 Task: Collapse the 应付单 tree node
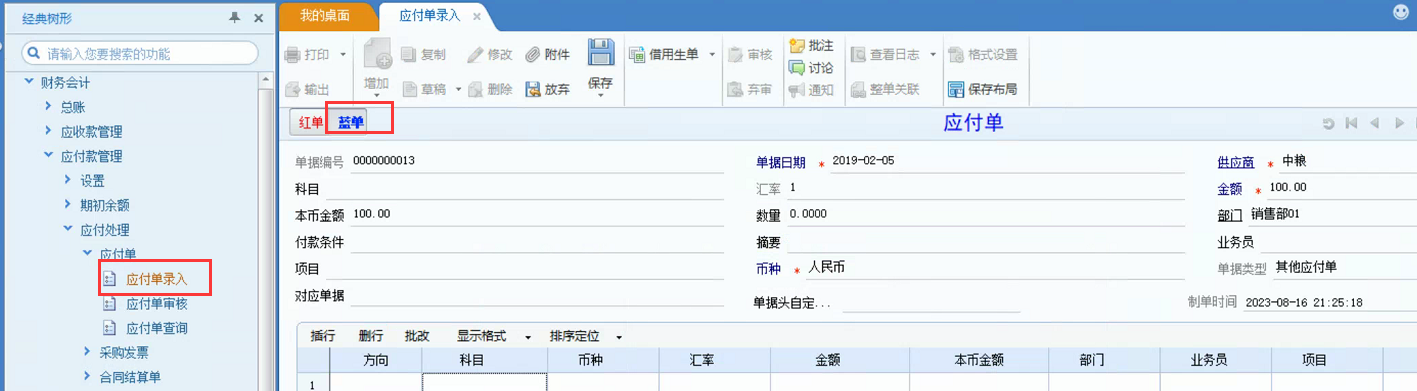point(86,254)
